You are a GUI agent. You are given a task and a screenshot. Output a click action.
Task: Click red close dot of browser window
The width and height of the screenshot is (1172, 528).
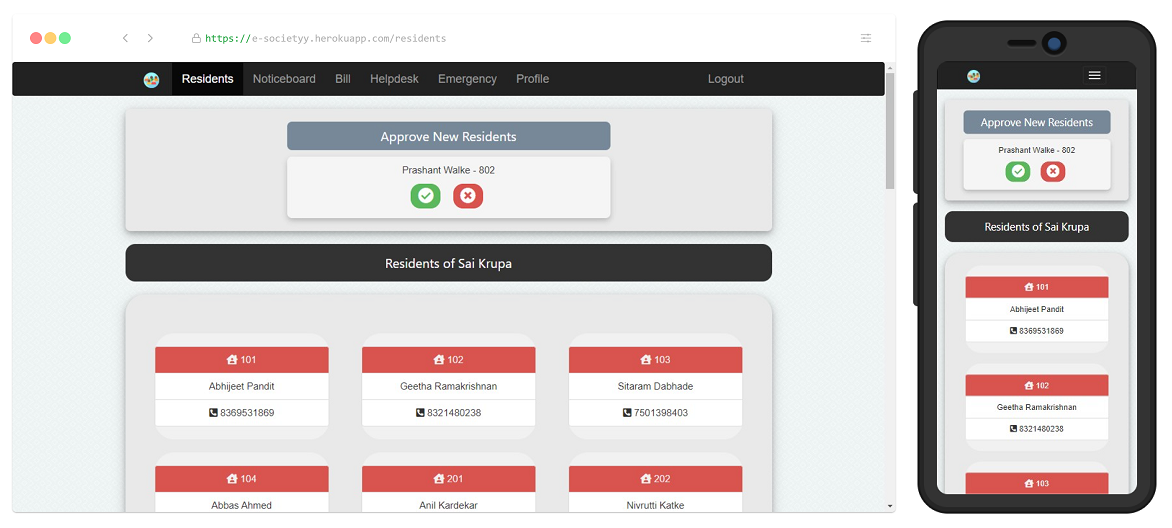36,38
